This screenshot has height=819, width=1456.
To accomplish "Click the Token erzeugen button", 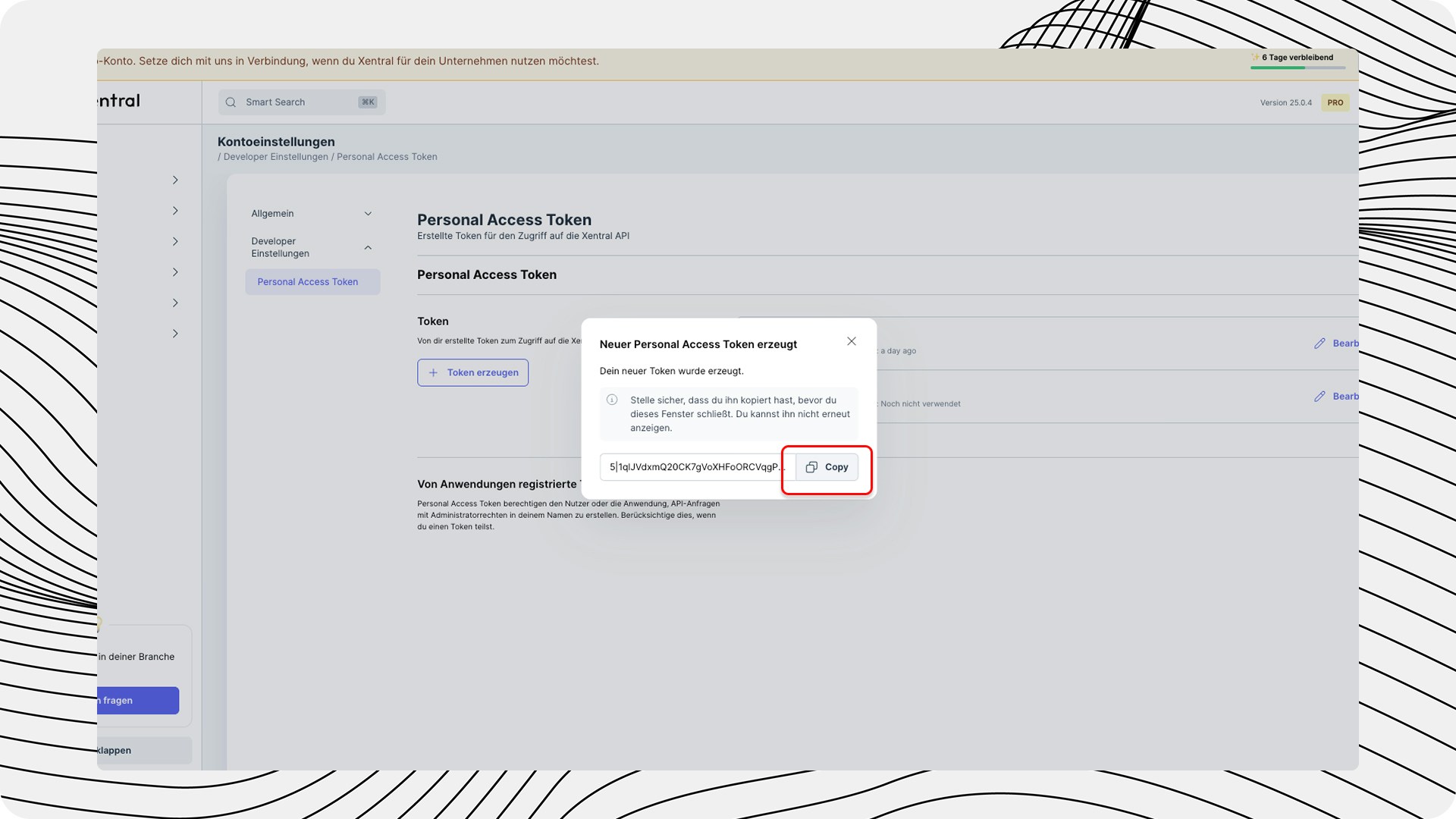I will click(472, 372).
